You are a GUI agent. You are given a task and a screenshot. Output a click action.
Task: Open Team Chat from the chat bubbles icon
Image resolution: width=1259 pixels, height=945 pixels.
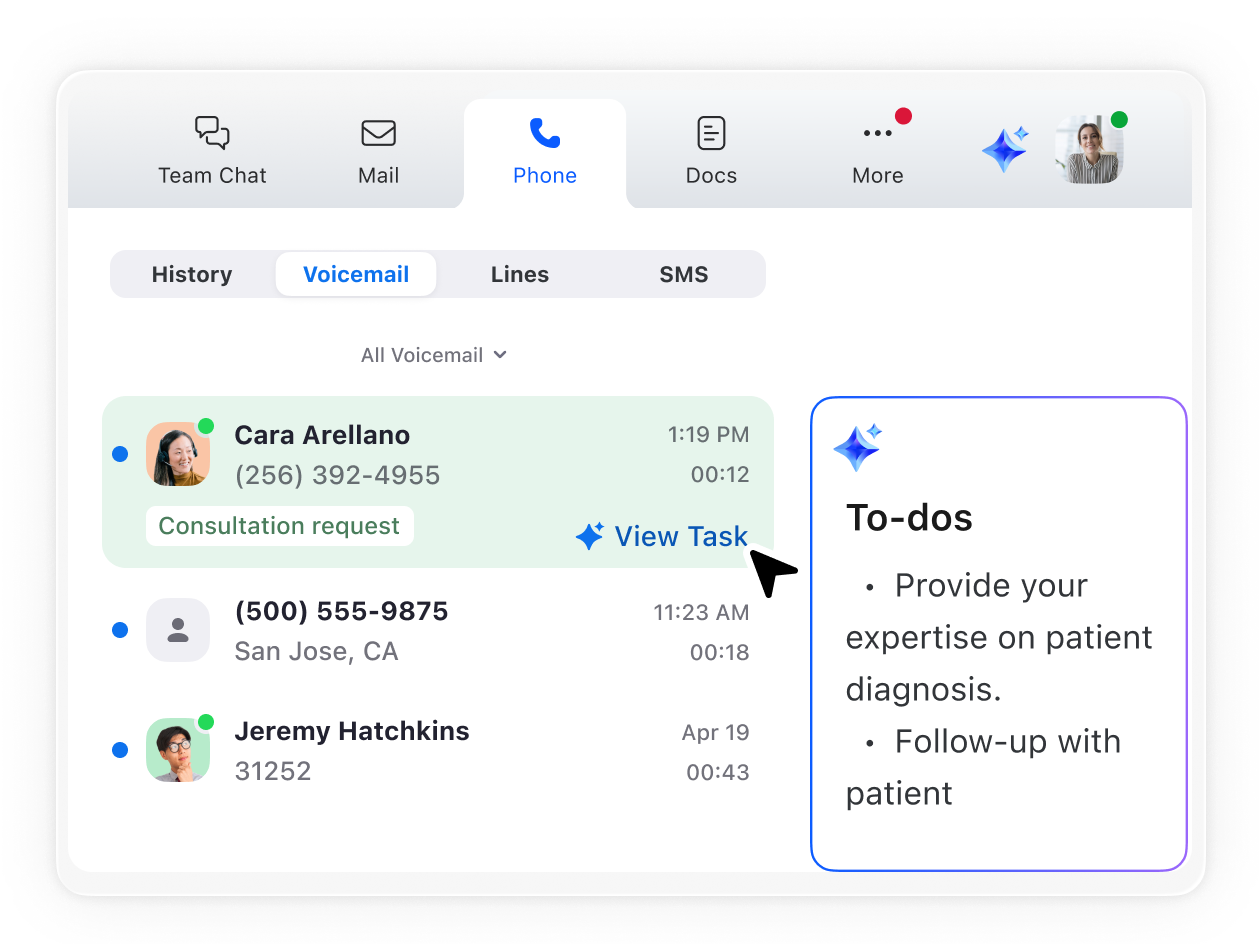[x=212, y=133]
